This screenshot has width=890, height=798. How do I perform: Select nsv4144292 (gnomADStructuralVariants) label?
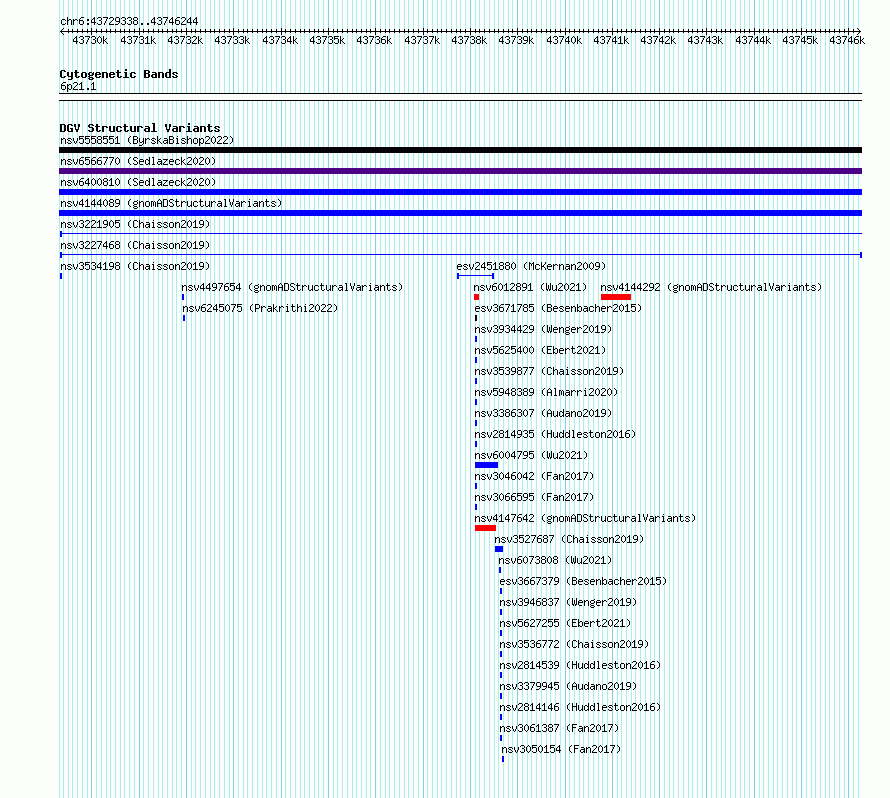pyautogui.click(x=711, y=287)
